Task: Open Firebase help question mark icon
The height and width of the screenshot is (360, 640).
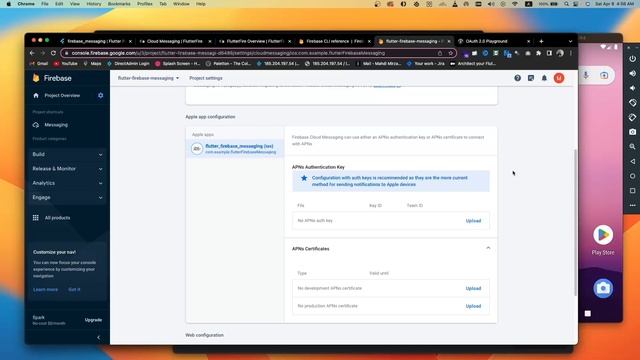Action: point(517,78)
